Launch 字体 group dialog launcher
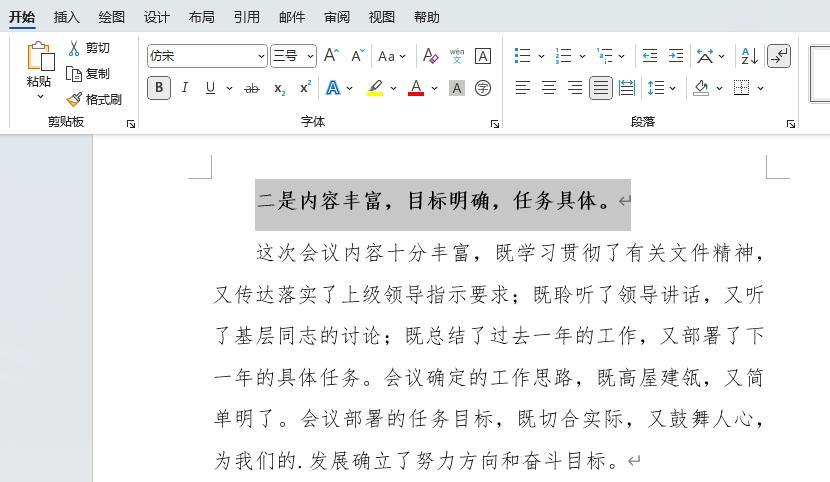The width and height of the screenshot is (830, 482). pos(495,124)
